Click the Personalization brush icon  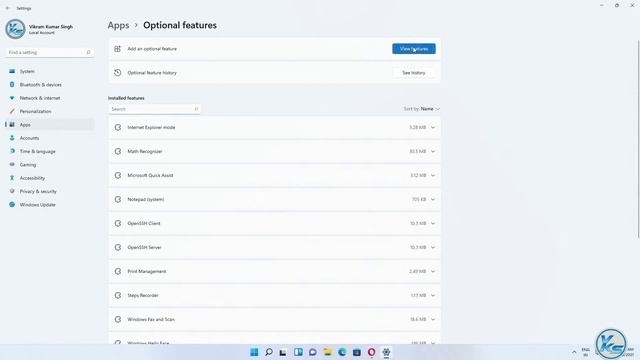[12, 111]
